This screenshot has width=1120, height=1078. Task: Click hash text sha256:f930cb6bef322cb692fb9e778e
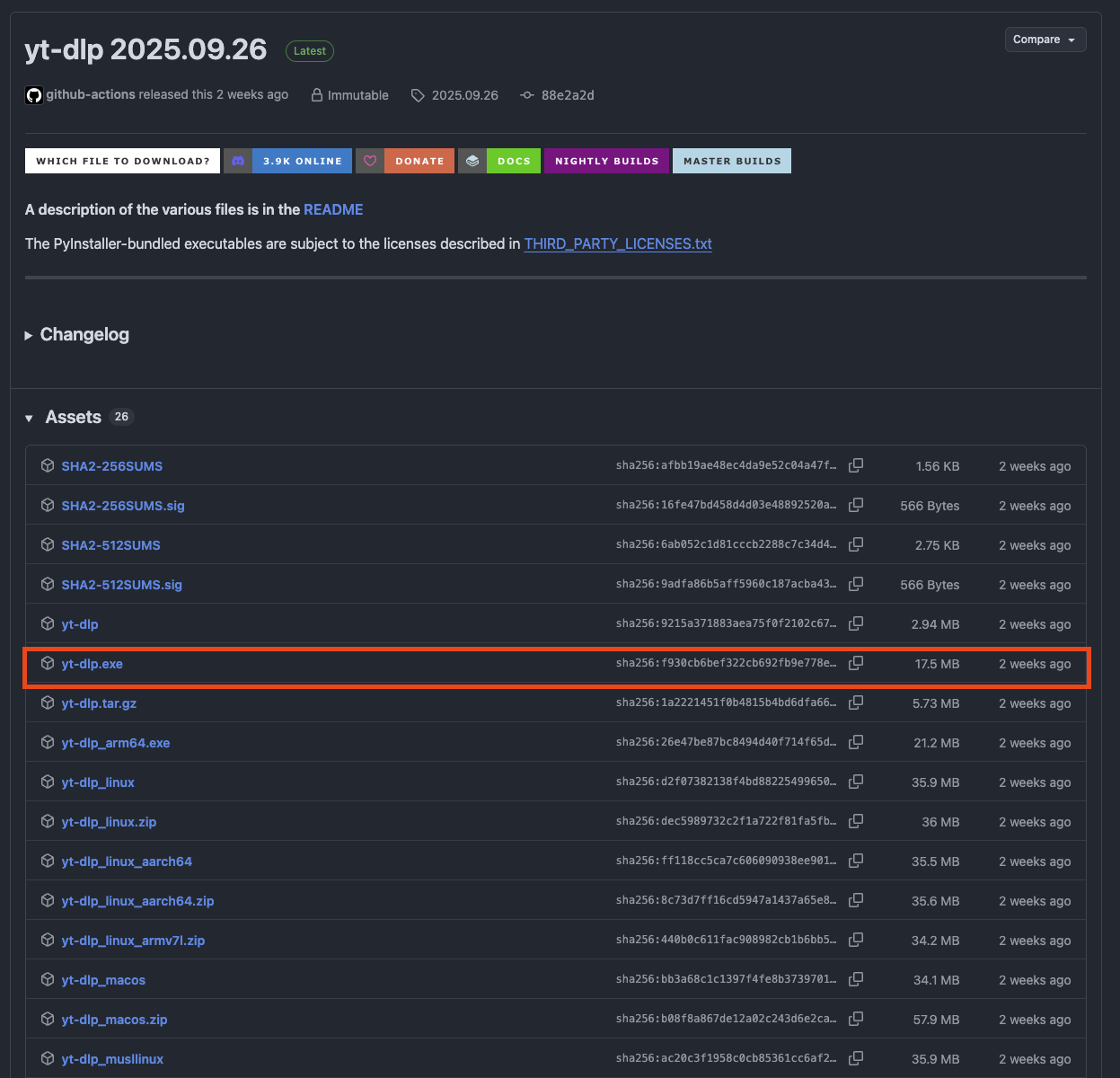726,663
